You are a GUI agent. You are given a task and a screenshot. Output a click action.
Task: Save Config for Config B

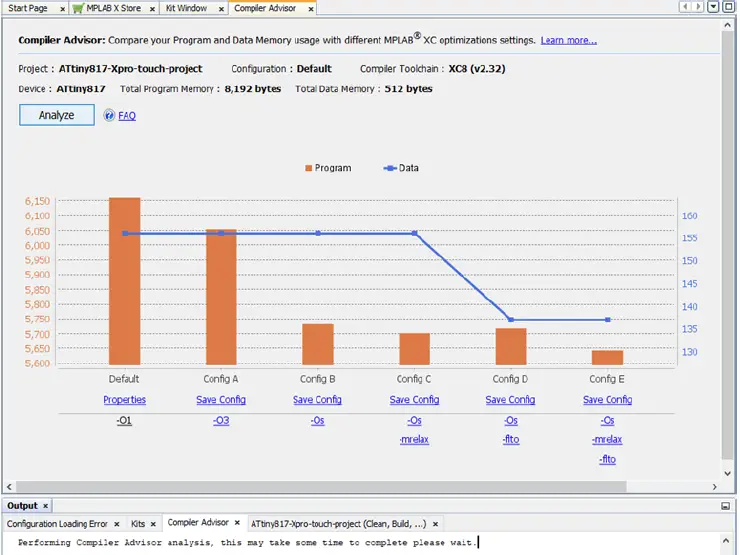[x=317, y=400]
